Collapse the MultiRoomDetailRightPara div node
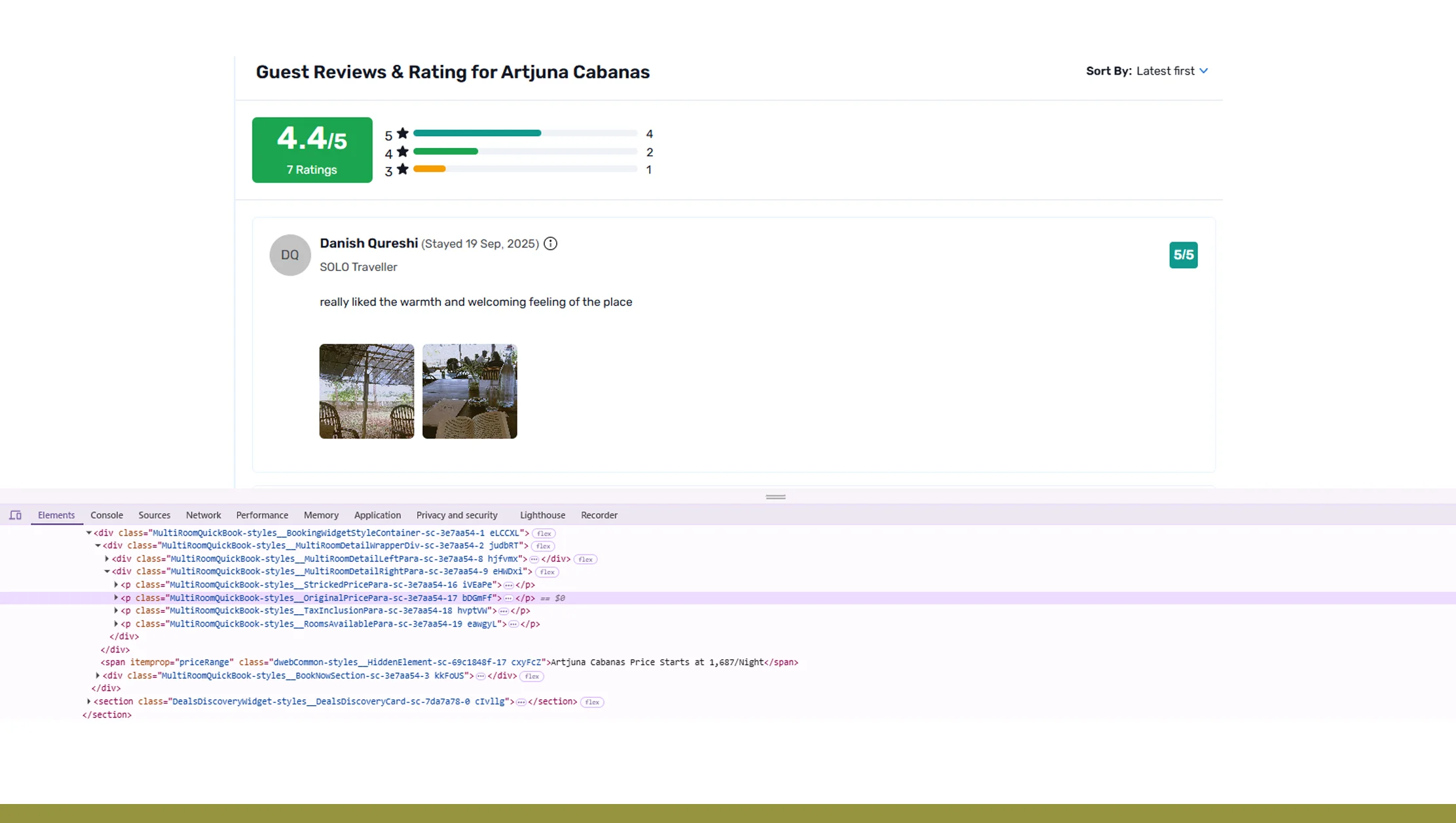Screen dimensions: 1456x823 [x=107, y=571]
